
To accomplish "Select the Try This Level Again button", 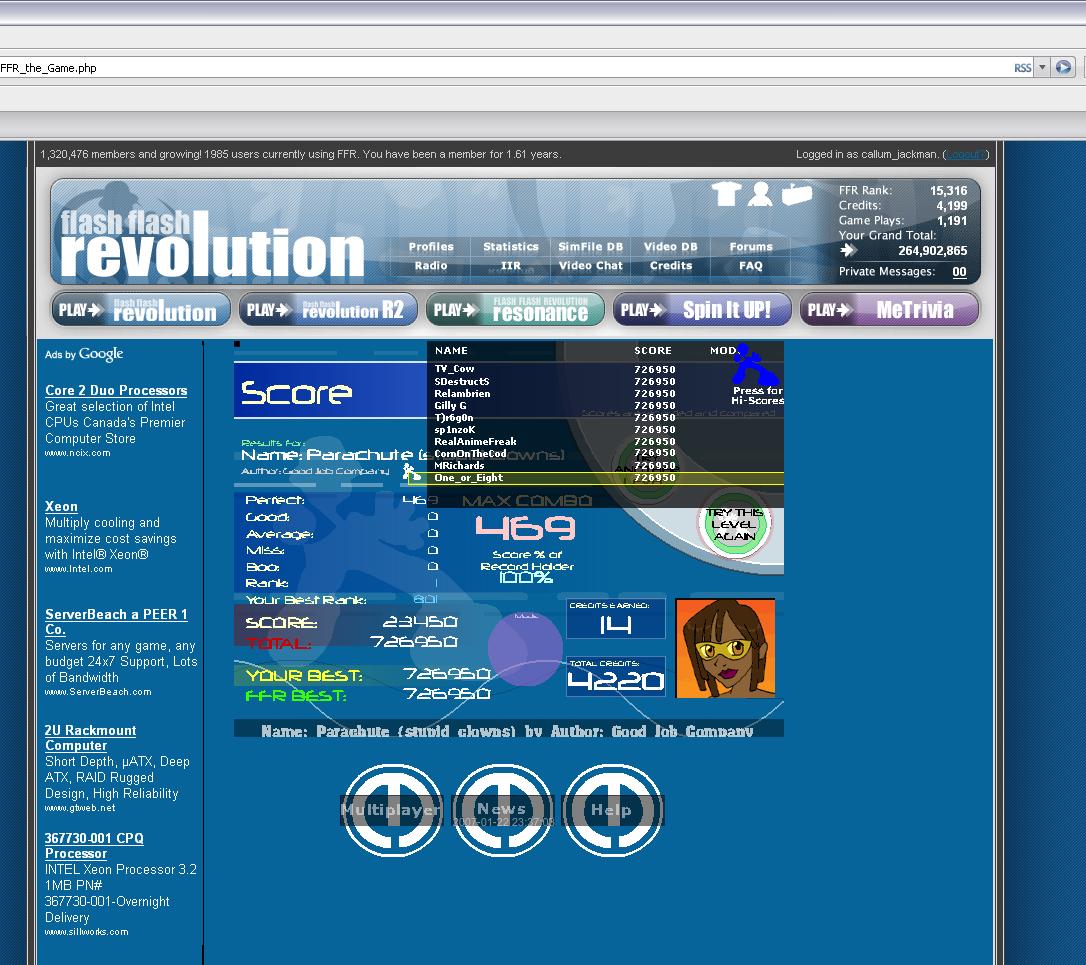I will (734, 524).
